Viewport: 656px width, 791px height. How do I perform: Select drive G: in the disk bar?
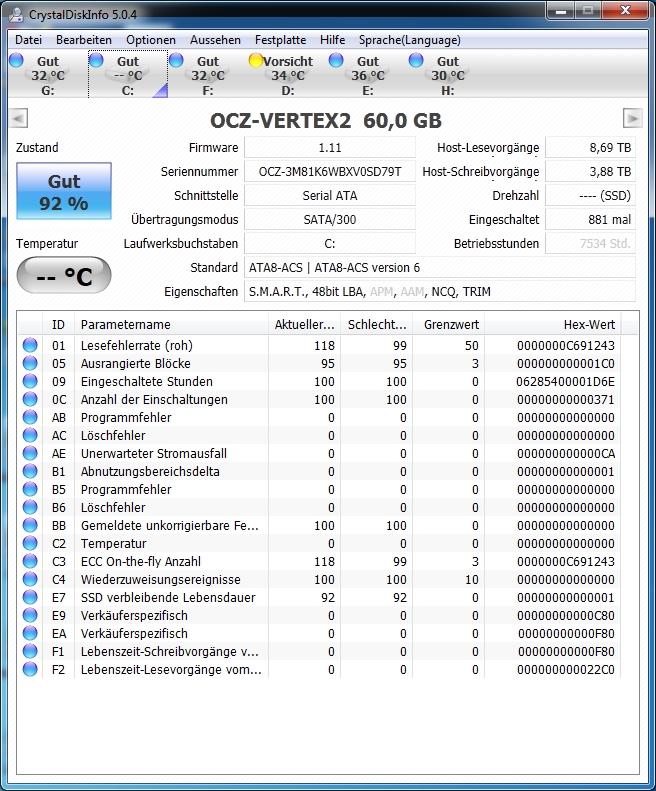pyautogui.click(x=48, y=75)
